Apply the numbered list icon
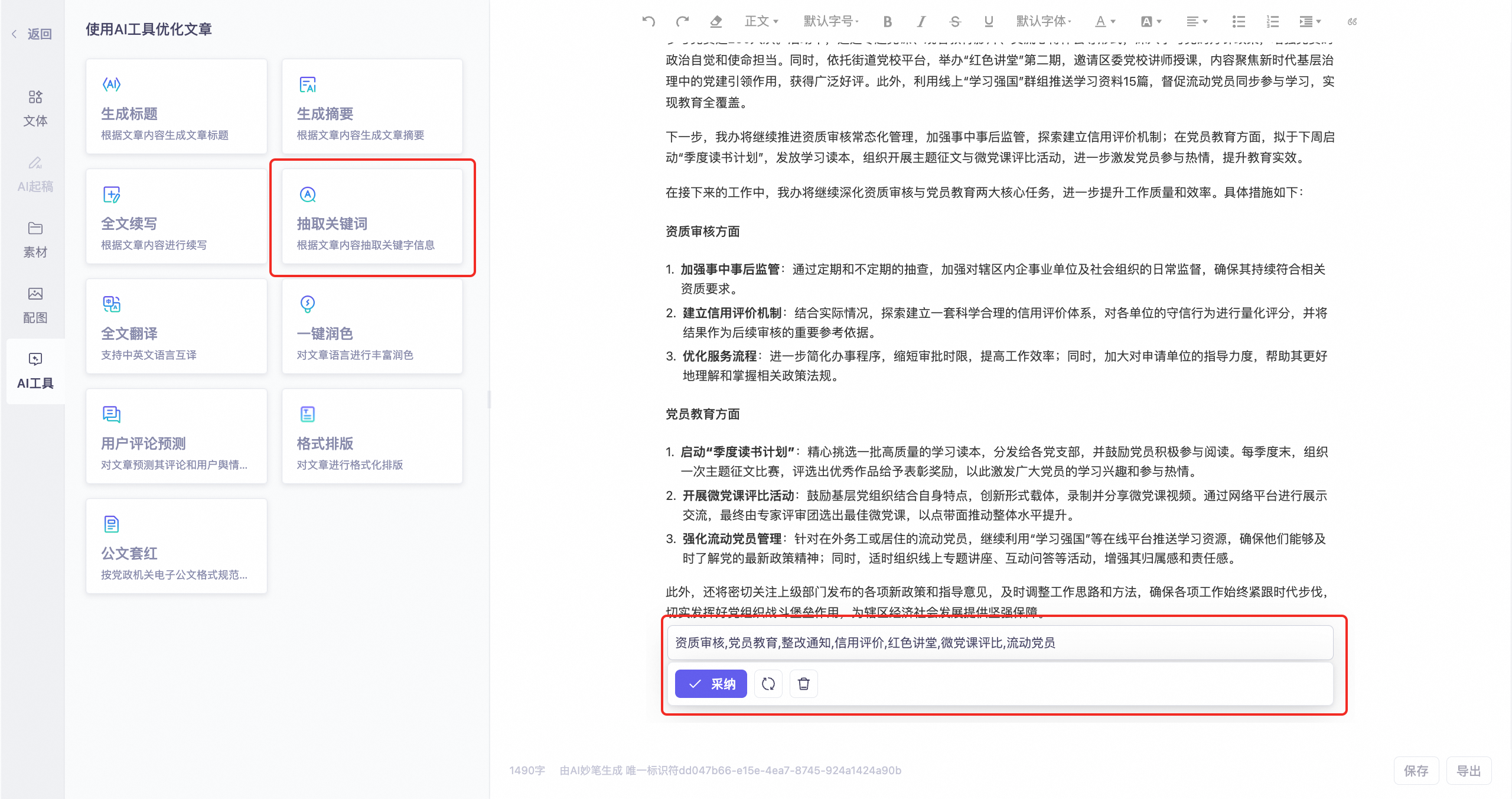1512x799 pixels. 1272,22
